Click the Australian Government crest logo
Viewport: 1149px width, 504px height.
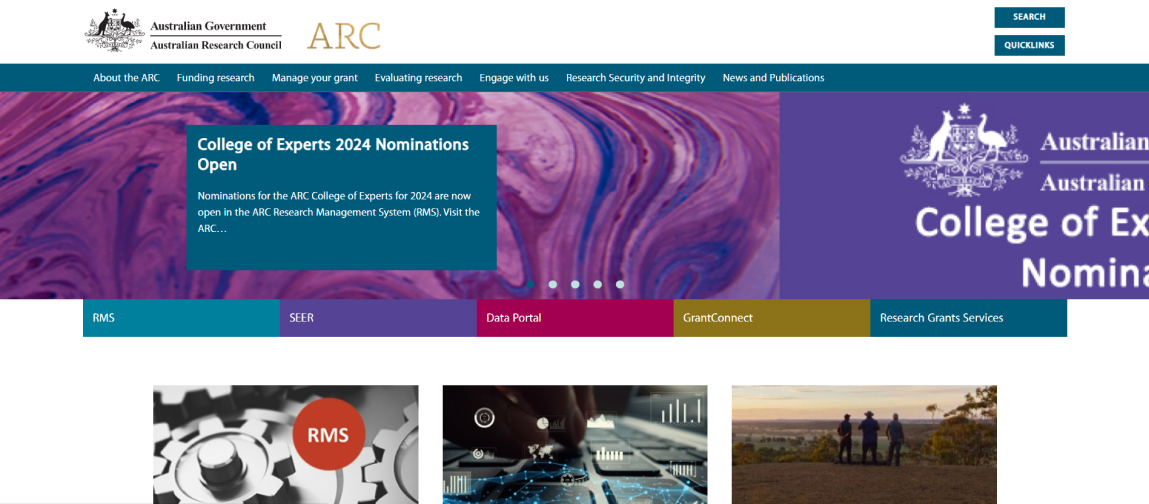(183, 30)
